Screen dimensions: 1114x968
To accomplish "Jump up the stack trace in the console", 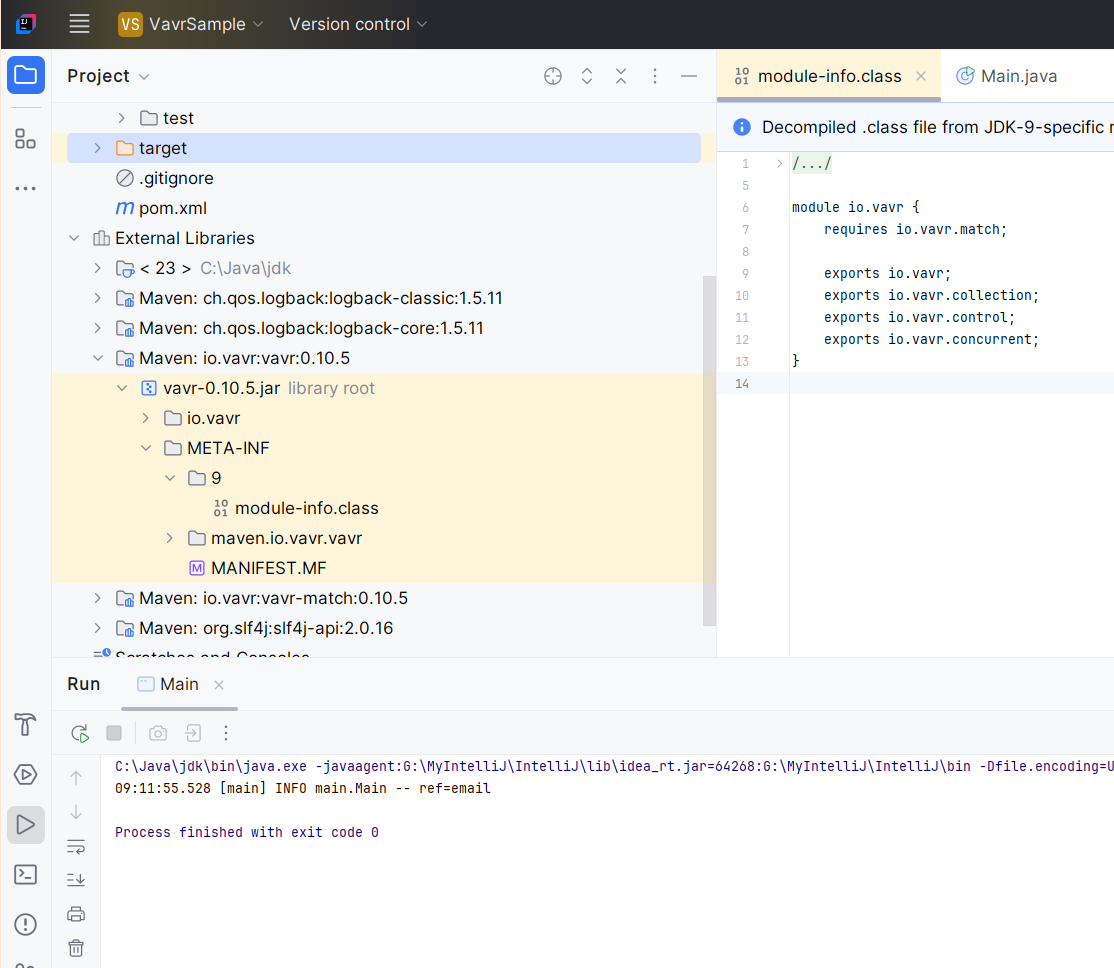I will click(76, 778).
